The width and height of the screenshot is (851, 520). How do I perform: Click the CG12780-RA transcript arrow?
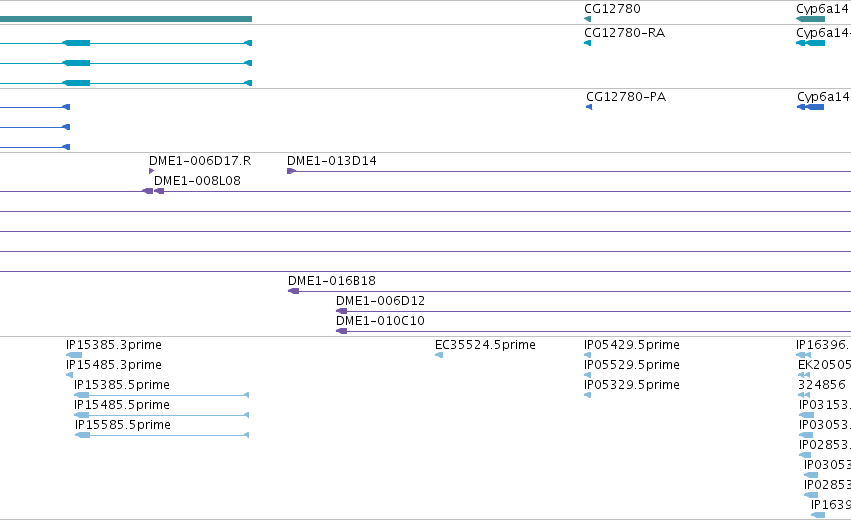[x=587, y=43]
